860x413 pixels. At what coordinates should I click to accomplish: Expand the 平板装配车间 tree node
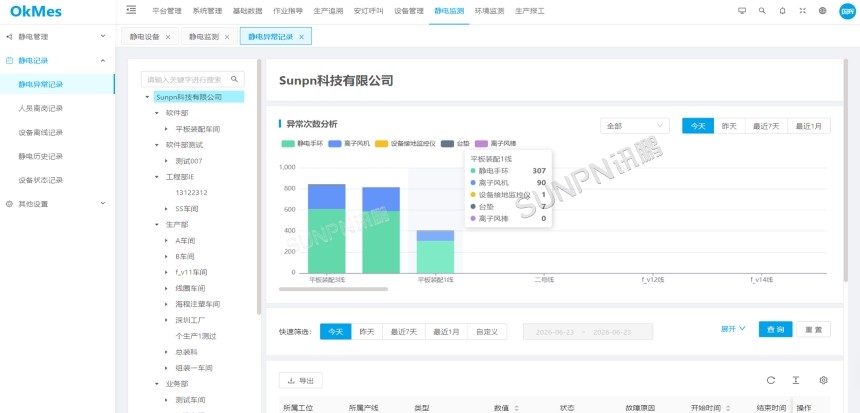click(167, 129)
